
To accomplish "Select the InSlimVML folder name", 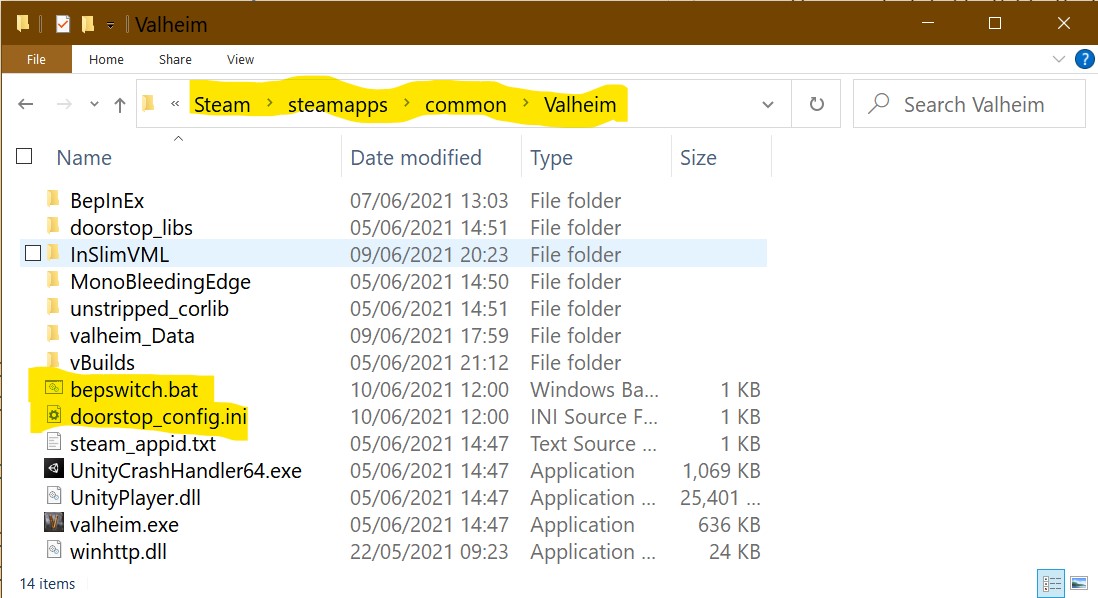I will [x=120, y=254].
